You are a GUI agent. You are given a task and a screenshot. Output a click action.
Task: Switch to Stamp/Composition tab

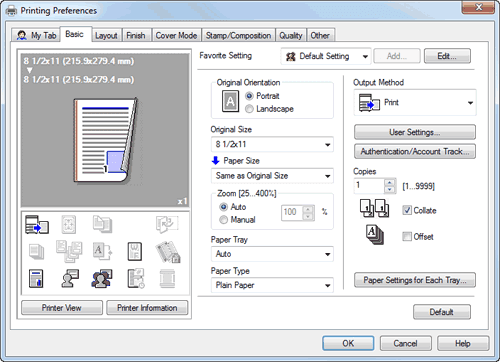pyautogui.click(x=238, y=35)
